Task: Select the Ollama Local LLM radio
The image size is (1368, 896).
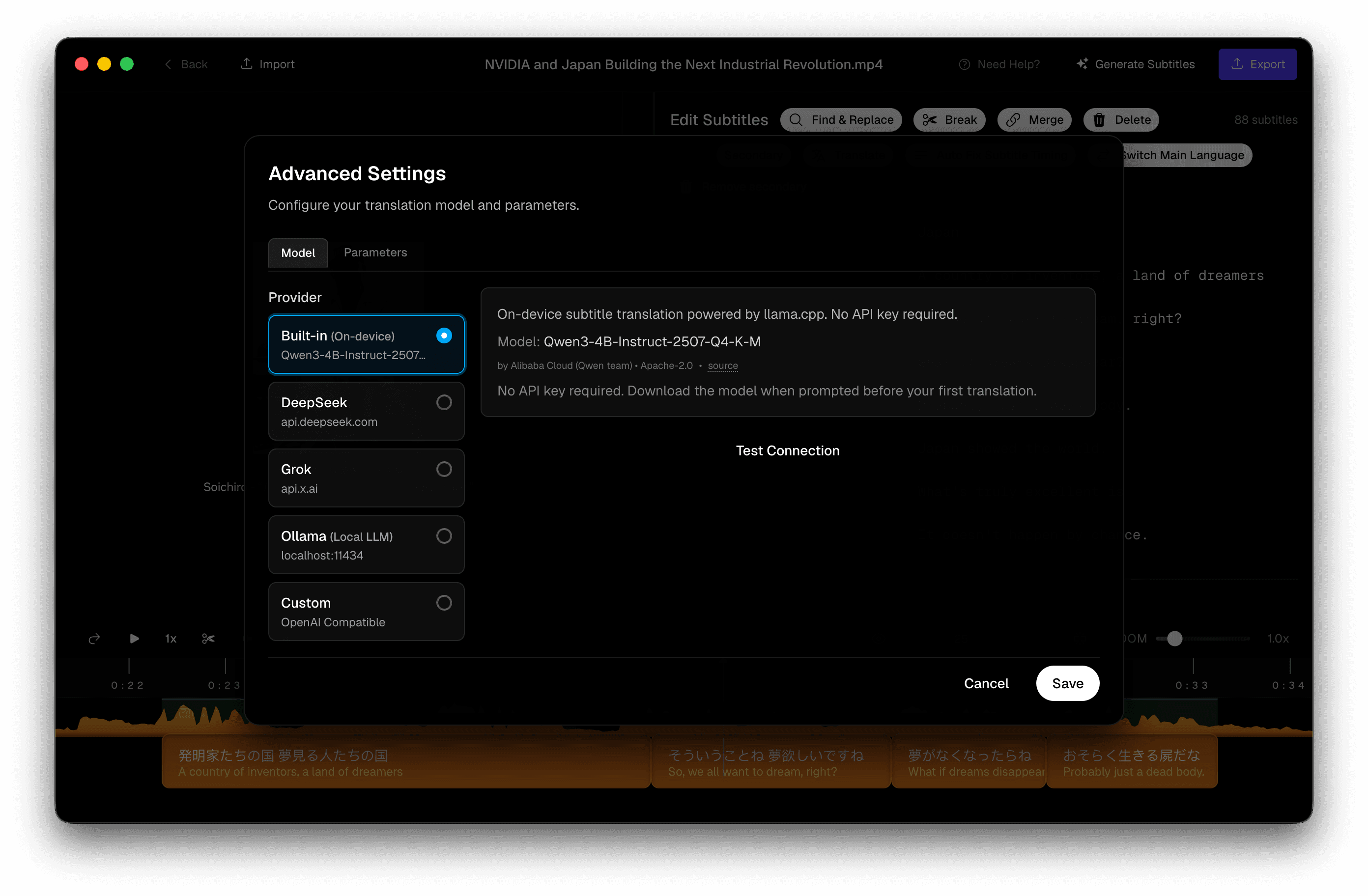Action: tap(444, 535)
